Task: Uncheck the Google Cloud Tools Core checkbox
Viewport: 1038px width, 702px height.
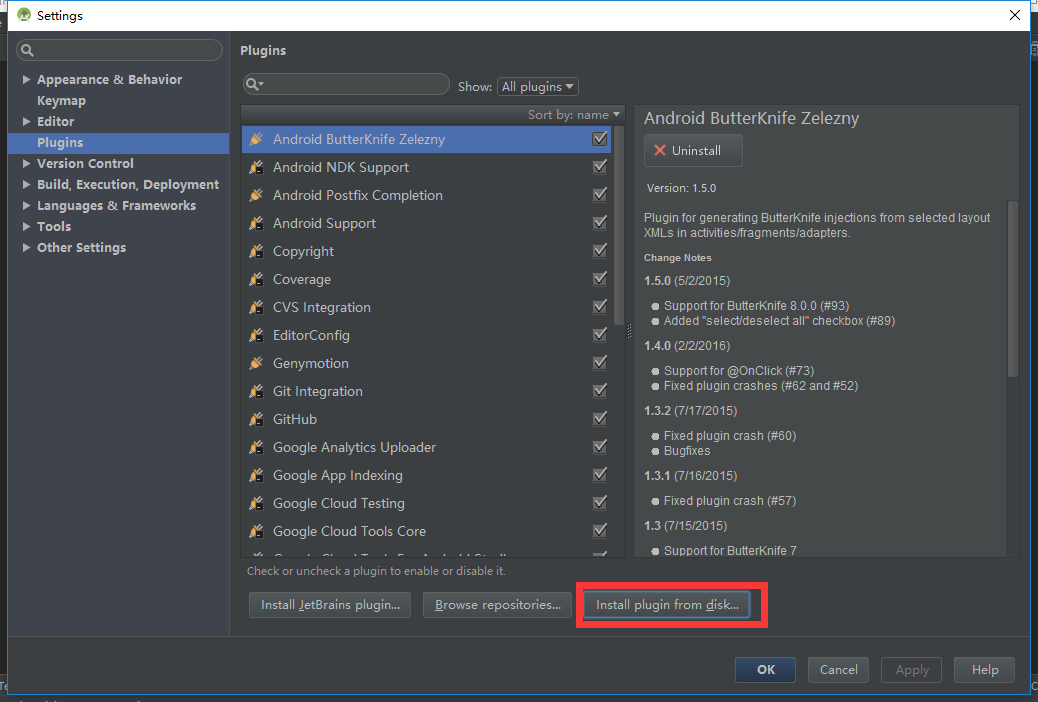Action: 600,530
